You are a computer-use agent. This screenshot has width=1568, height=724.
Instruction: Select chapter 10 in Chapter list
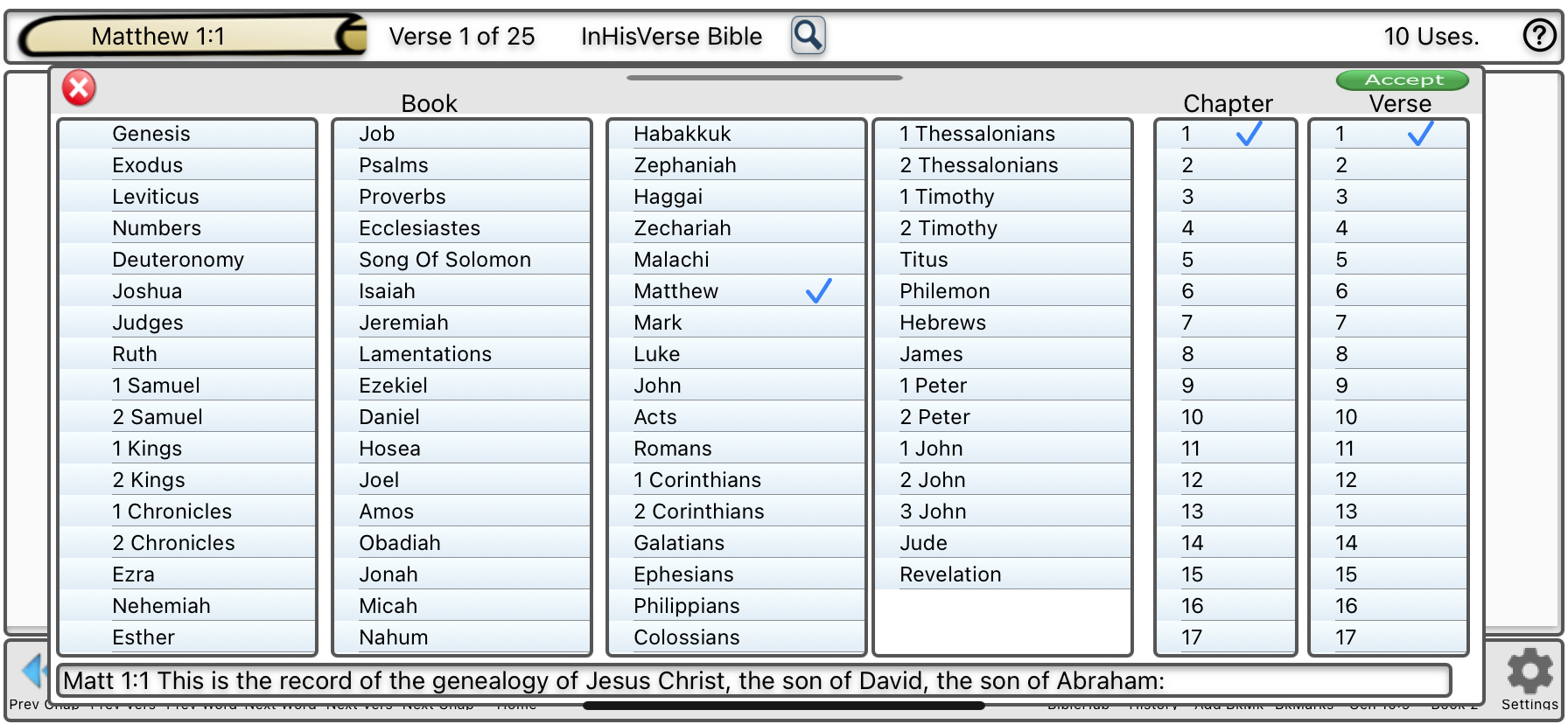(1224, 417)
